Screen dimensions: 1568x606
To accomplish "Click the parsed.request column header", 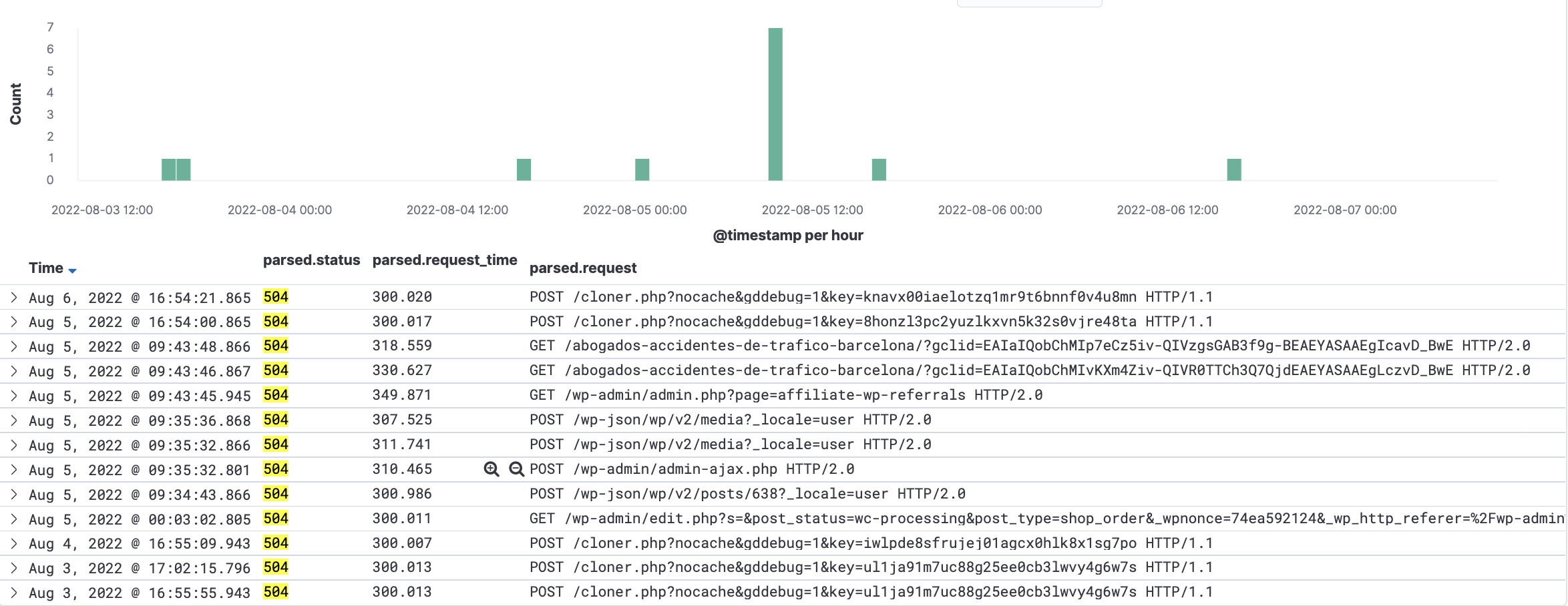I will coord(582,268).
